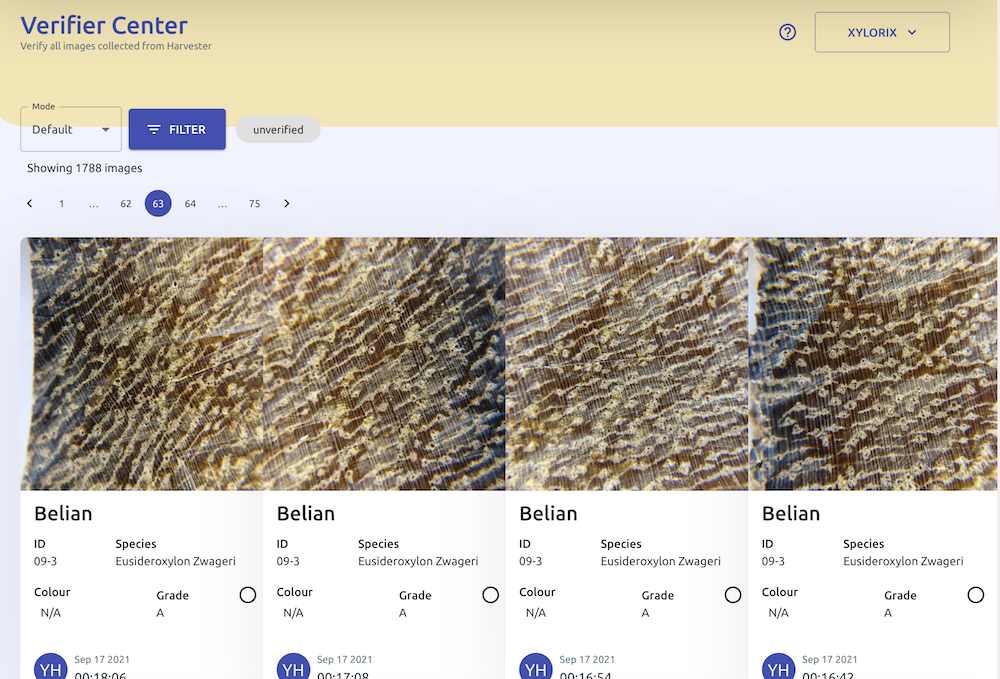Click YH avatar on first card
1000x679 pixels.
pos(51,667)
